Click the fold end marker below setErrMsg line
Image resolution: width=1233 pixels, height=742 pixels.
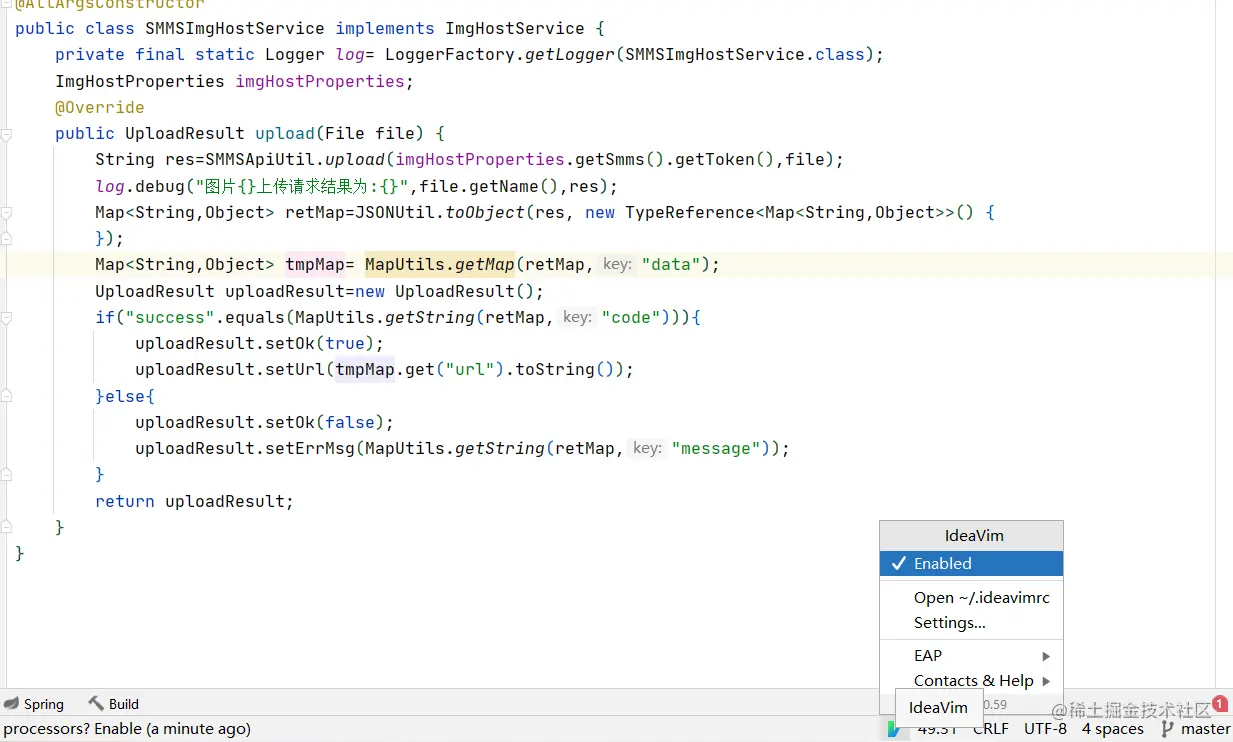[x=6, y=475]
